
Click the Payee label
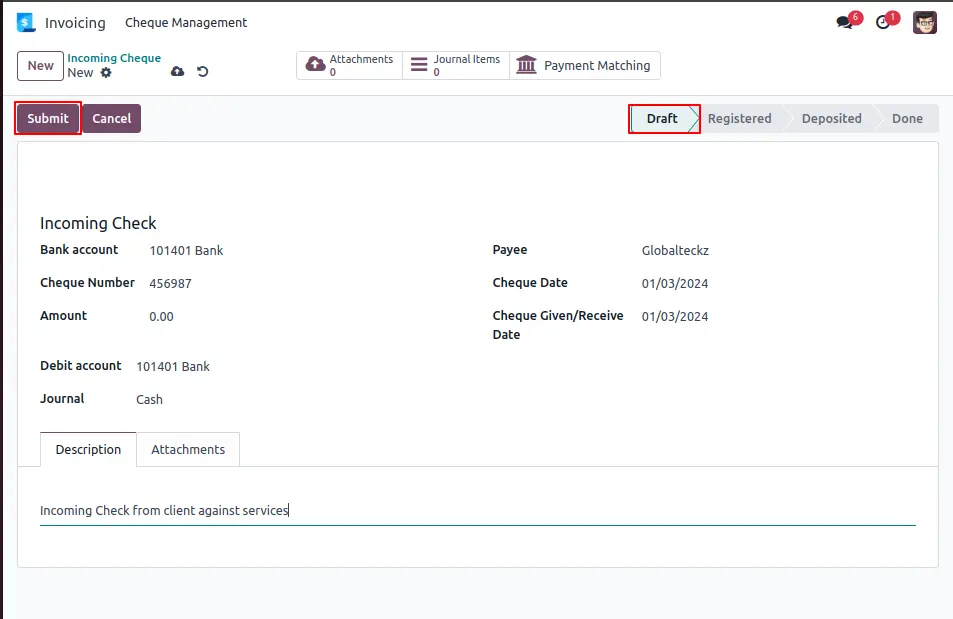[x=510, y=250]
